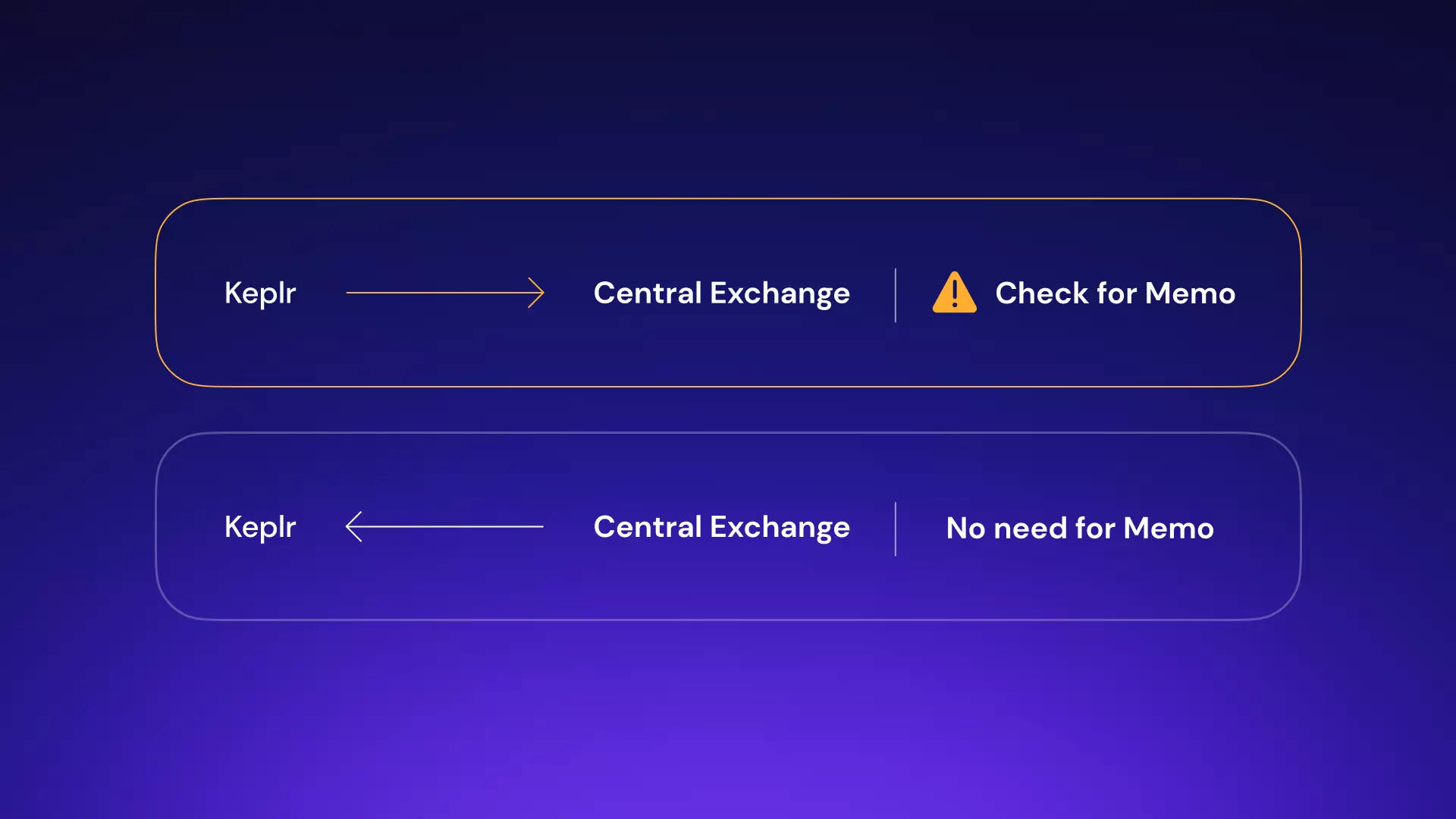The image size is (1456, 819).
Task: Click Central Exchange in the top row
Action: pos(721,293)
